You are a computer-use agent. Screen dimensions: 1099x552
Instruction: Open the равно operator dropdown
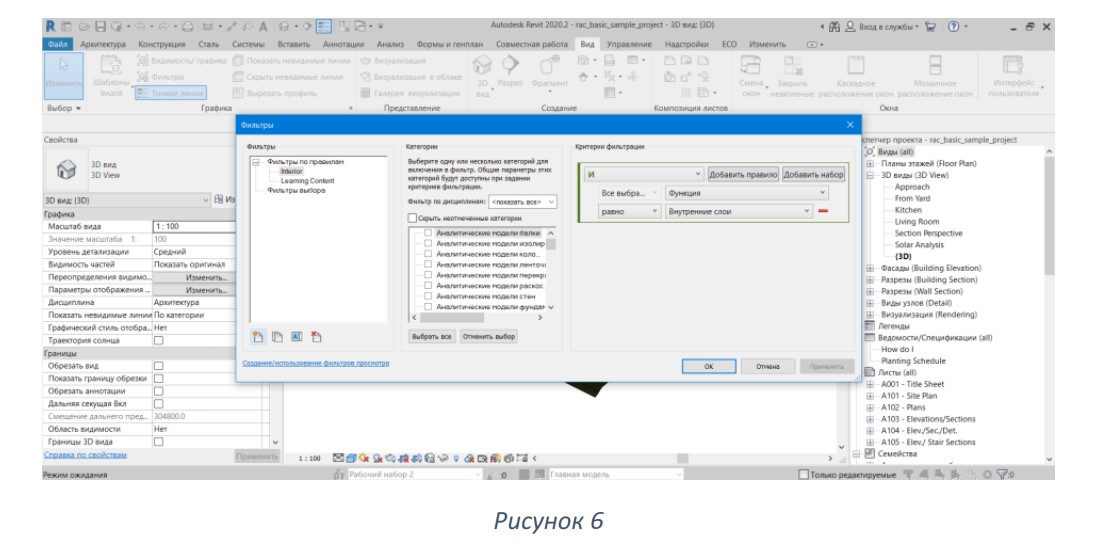coord(629,211)
